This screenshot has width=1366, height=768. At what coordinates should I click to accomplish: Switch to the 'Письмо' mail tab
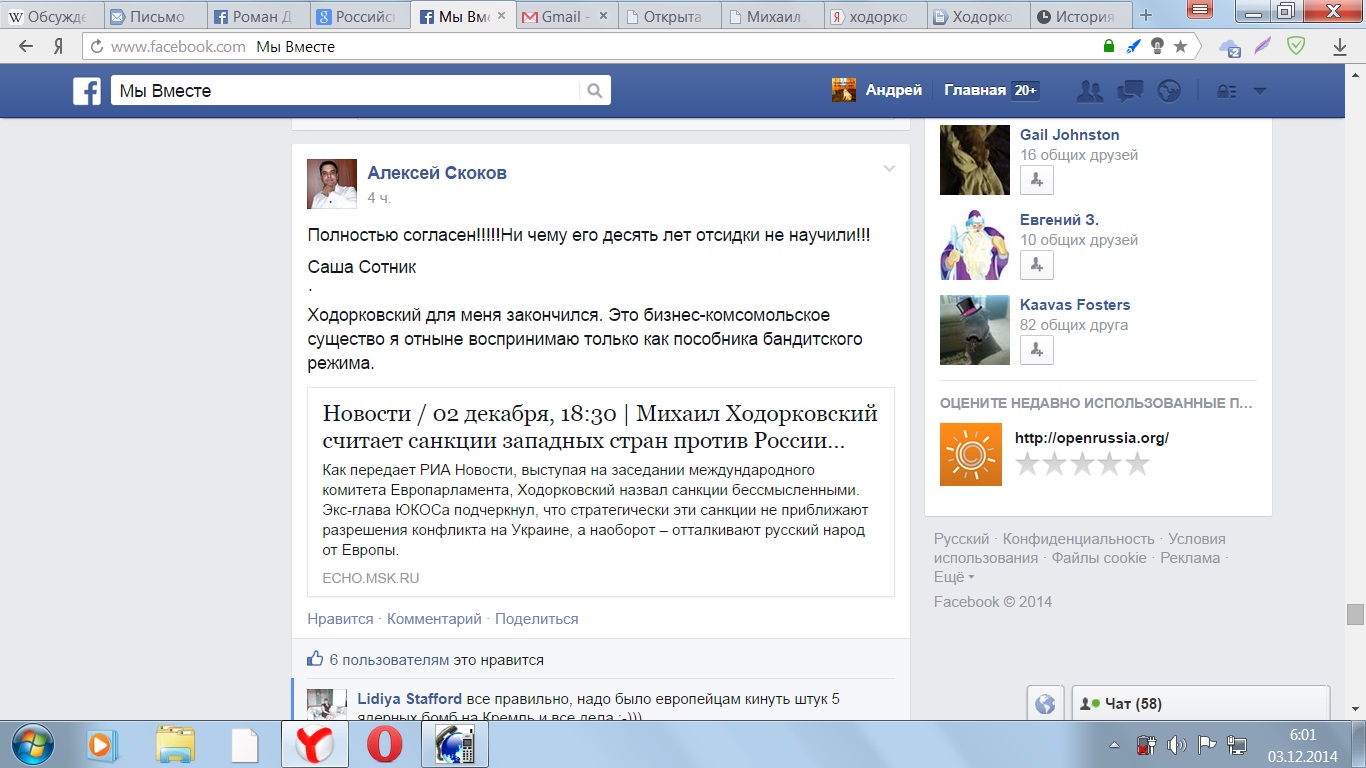(x=153, y=16)
